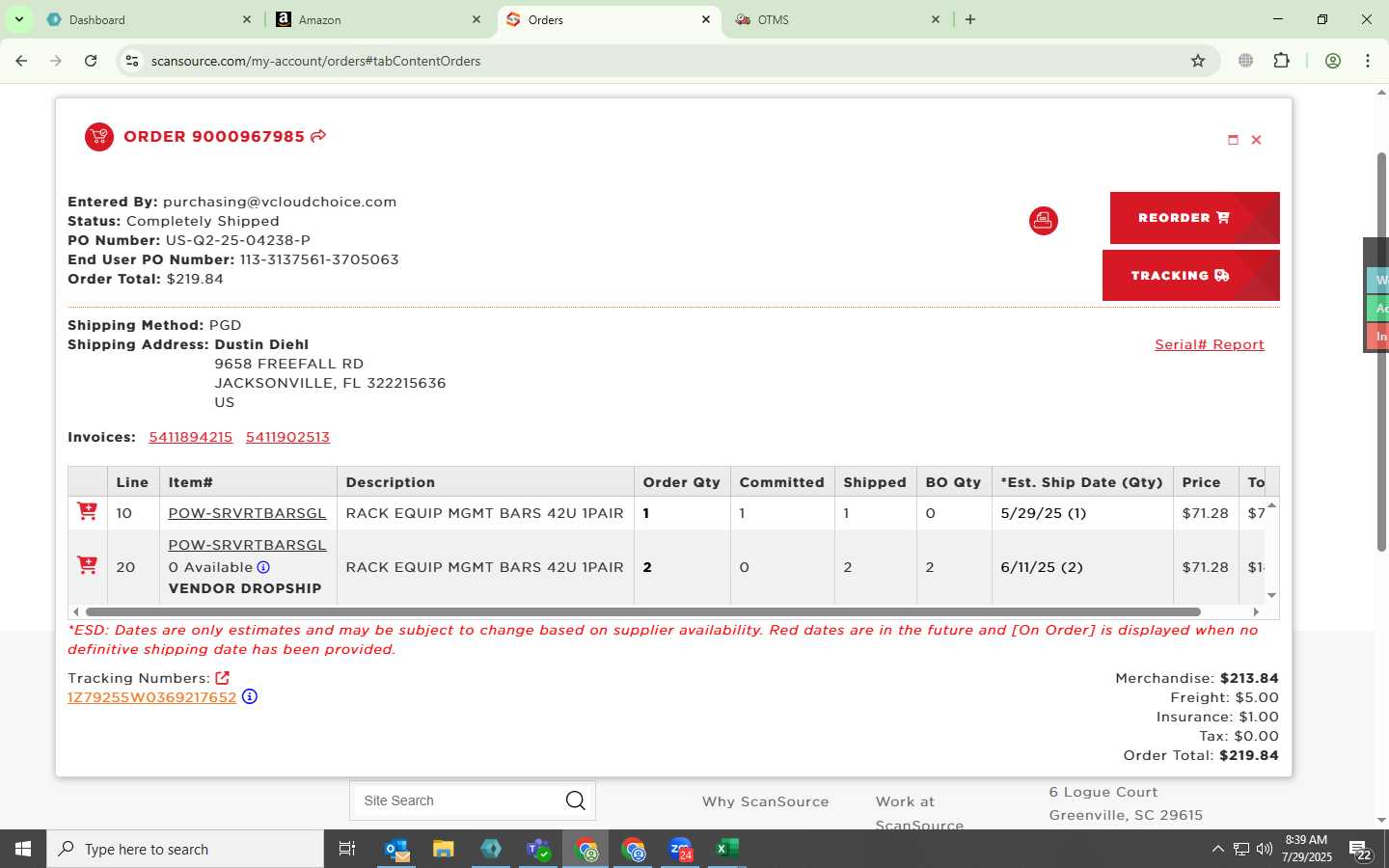1389x868 pixels.
Task: Open Windows Start menu
Action: pyautogui.click(x=23, y=849)
